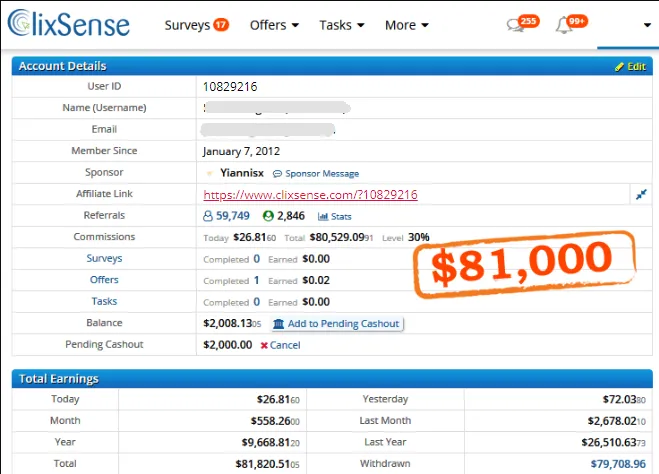This screenshot has width=659, height=474.
Task: Click the green active referrals icon
Action: coord(268,216)
